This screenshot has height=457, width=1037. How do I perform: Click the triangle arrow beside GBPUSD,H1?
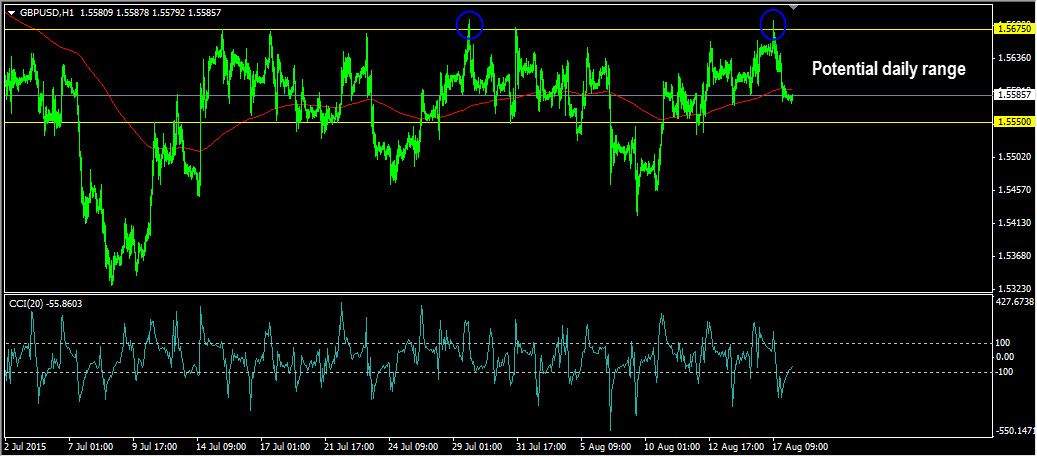[x=11, y=13]
